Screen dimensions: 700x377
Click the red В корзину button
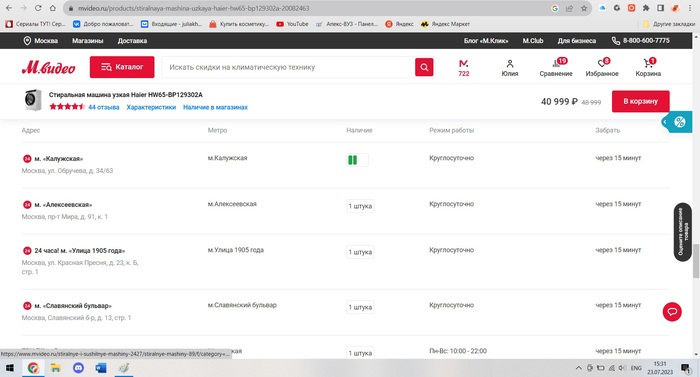coord(641,101)
